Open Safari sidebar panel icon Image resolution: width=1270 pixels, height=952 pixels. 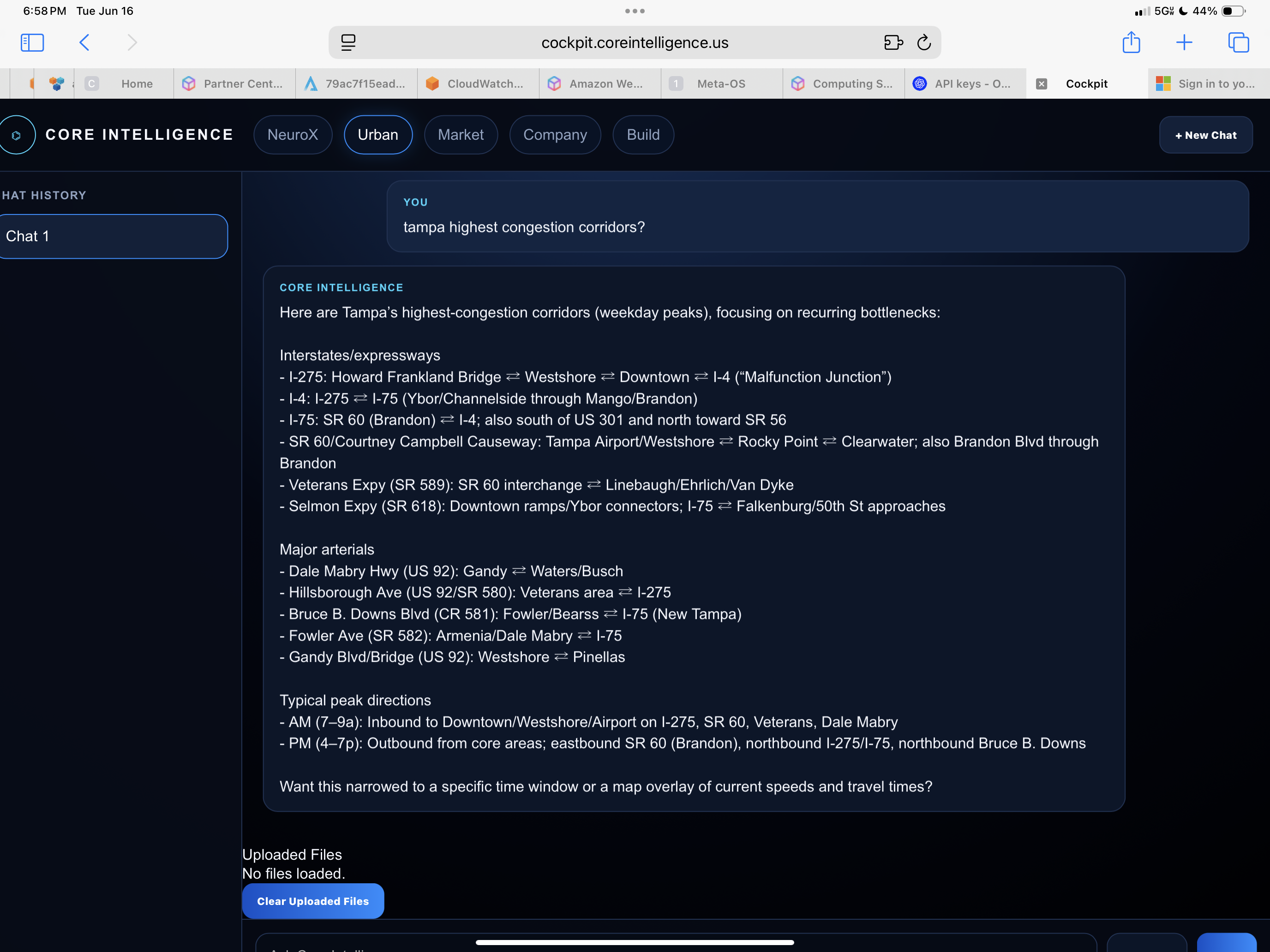click(32, 42)
